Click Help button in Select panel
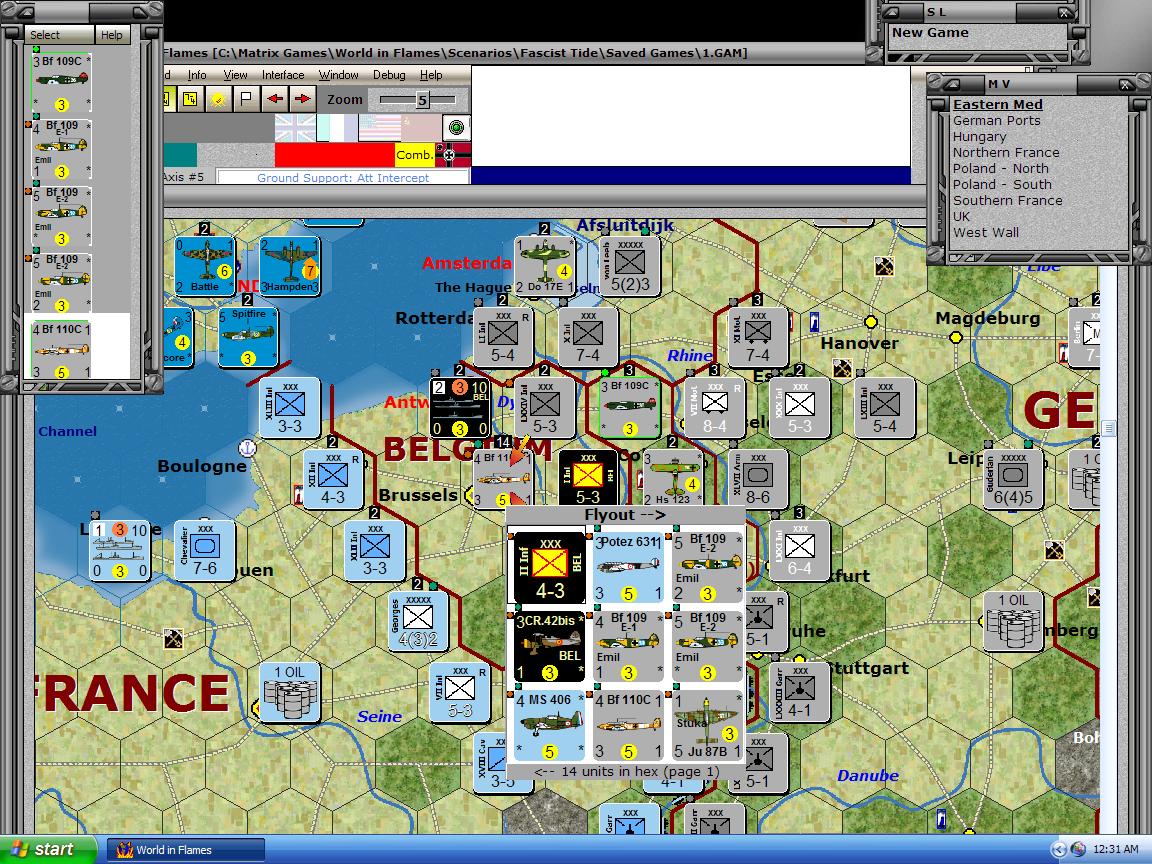 click(x=112, y=35)
